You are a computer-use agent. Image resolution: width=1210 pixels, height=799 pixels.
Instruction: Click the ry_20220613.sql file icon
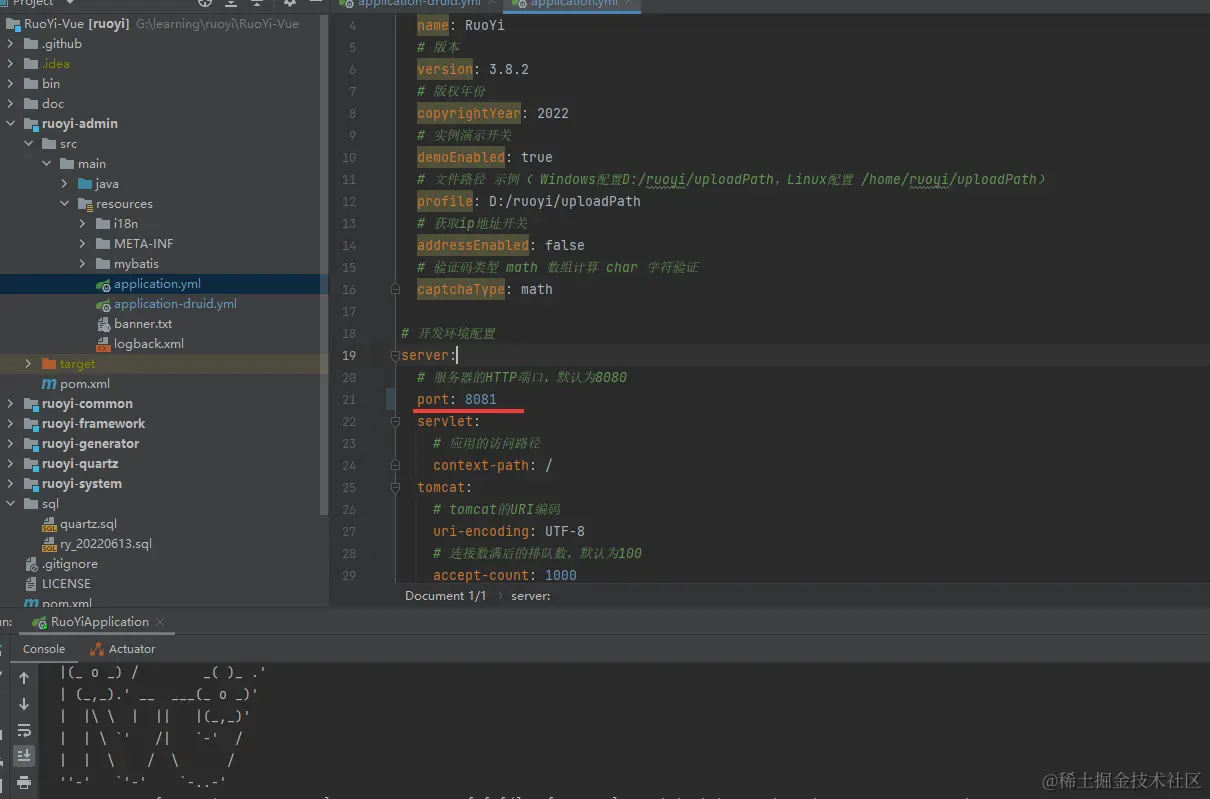coord(49,544)
